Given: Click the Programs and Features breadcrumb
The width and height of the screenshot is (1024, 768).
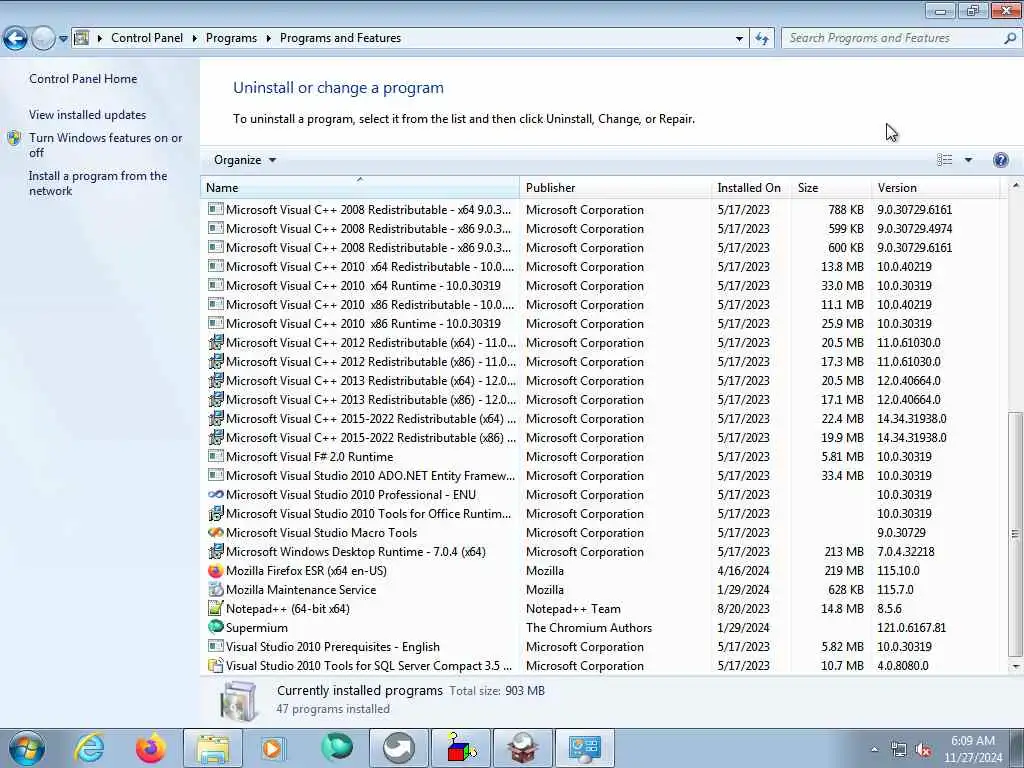Looking at the screenshot, I should (340, 38).
